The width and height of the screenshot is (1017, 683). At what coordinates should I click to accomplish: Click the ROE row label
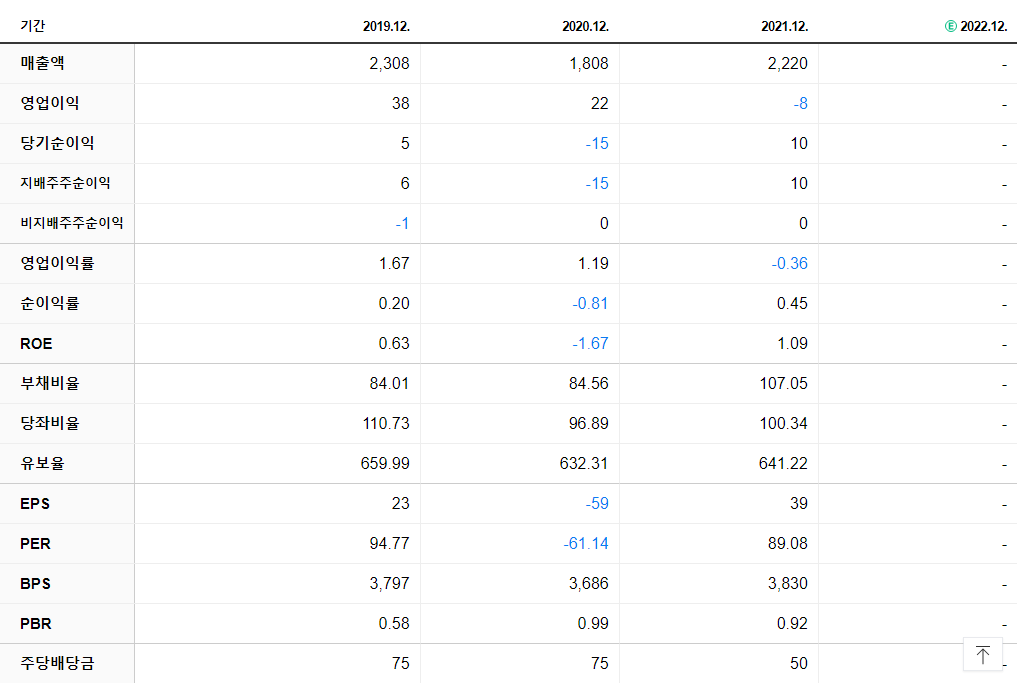coord(36,344)
